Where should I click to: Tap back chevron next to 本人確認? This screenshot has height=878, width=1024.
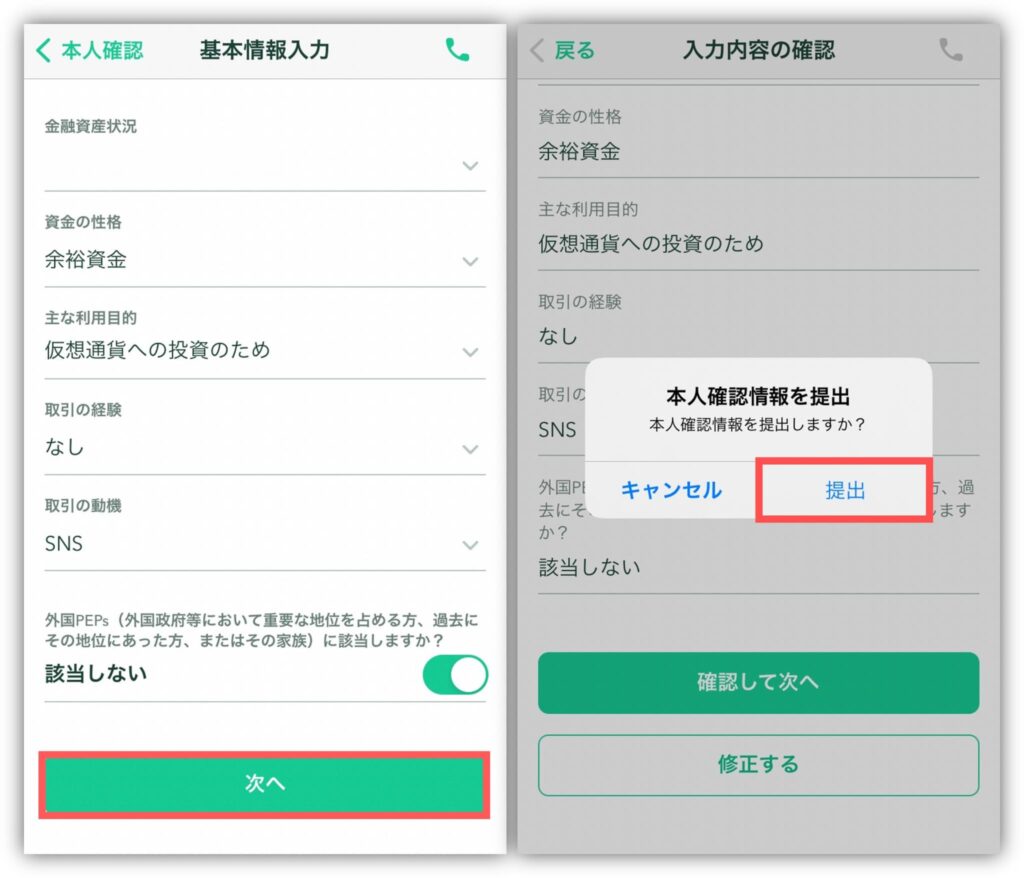click(44, 50)
